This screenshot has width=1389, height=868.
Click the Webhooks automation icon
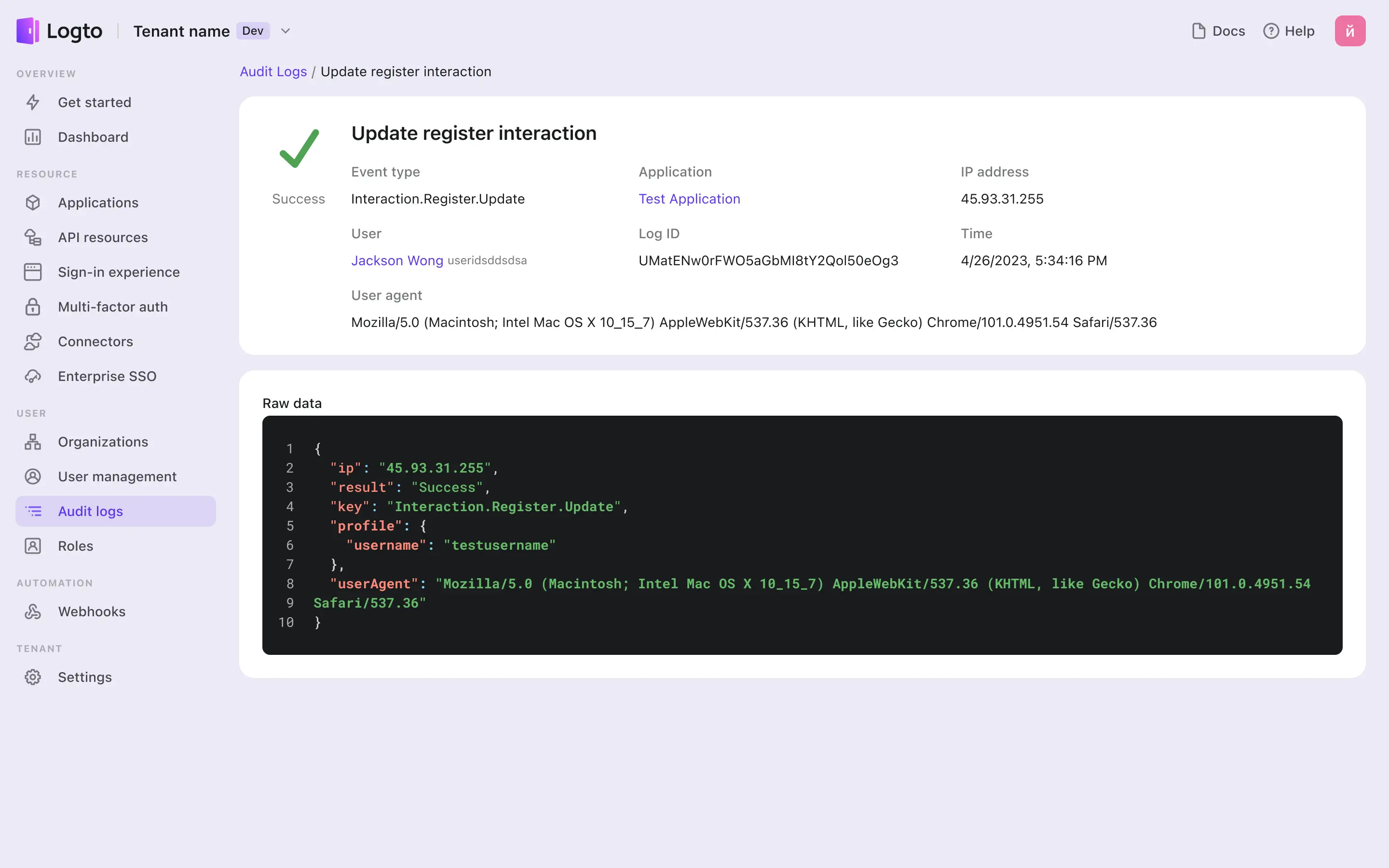[33, 611]
